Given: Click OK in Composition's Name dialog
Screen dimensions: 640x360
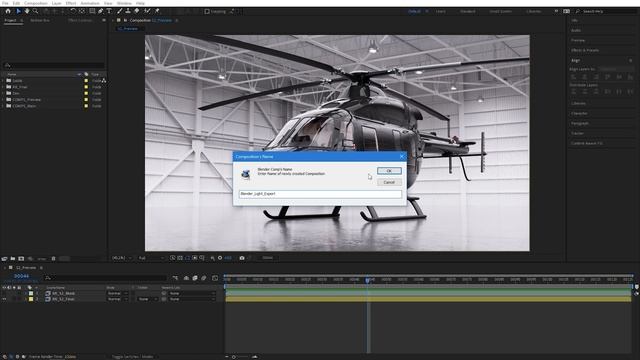Looking at the screenshot, I should [x=389, y=171].
